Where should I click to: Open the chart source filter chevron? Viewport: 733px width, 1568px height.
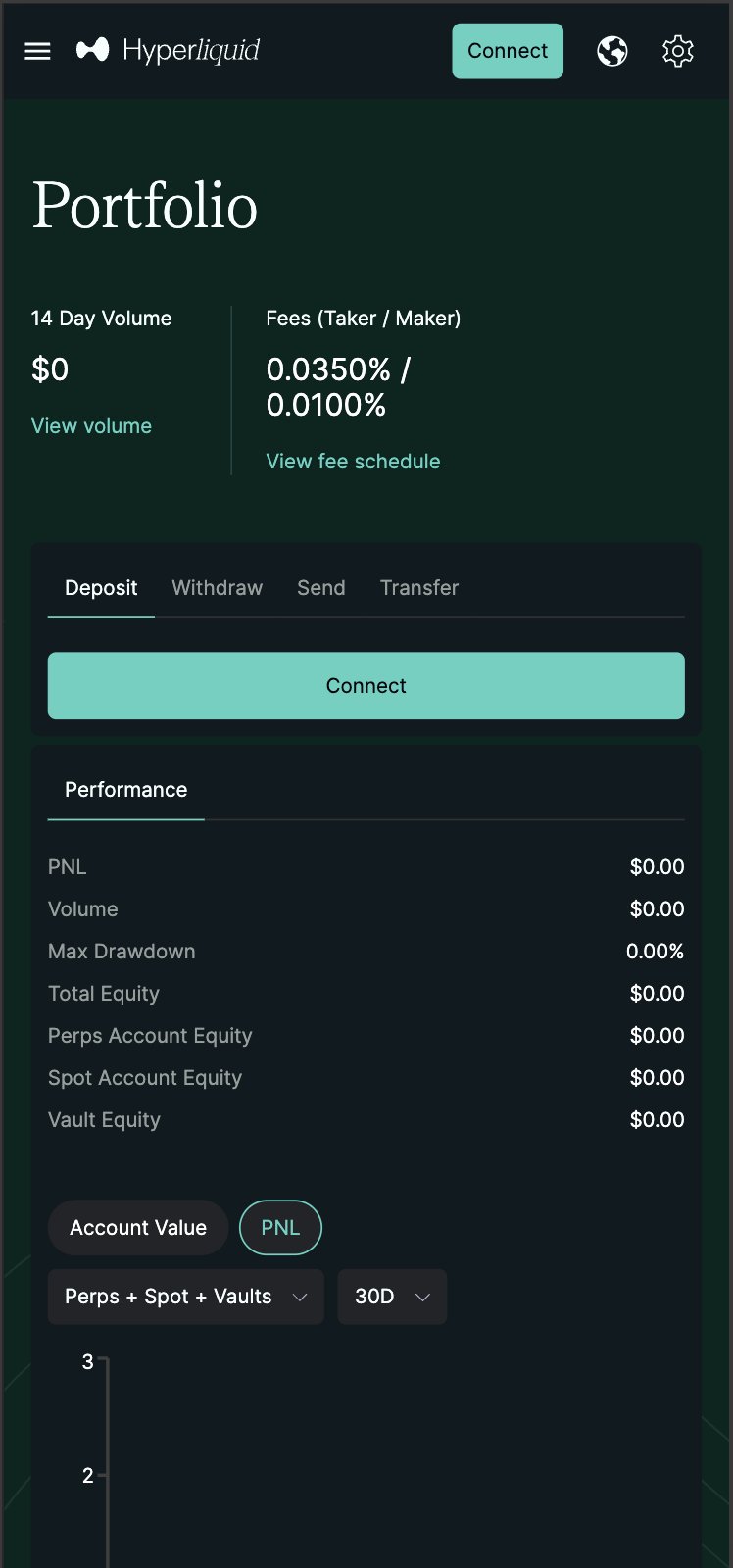[301, 1296]
